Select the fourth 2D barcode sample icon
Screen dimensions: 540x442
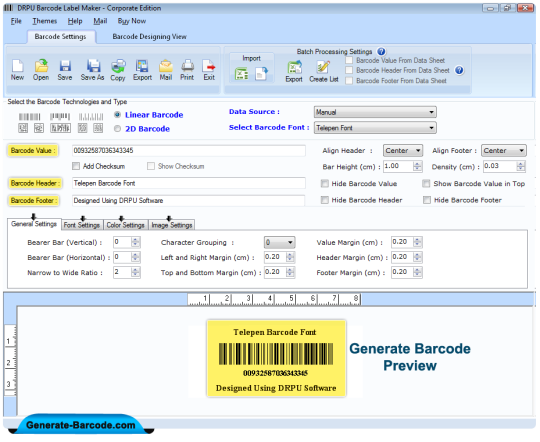pyautogui.click(x=82, y=129)
